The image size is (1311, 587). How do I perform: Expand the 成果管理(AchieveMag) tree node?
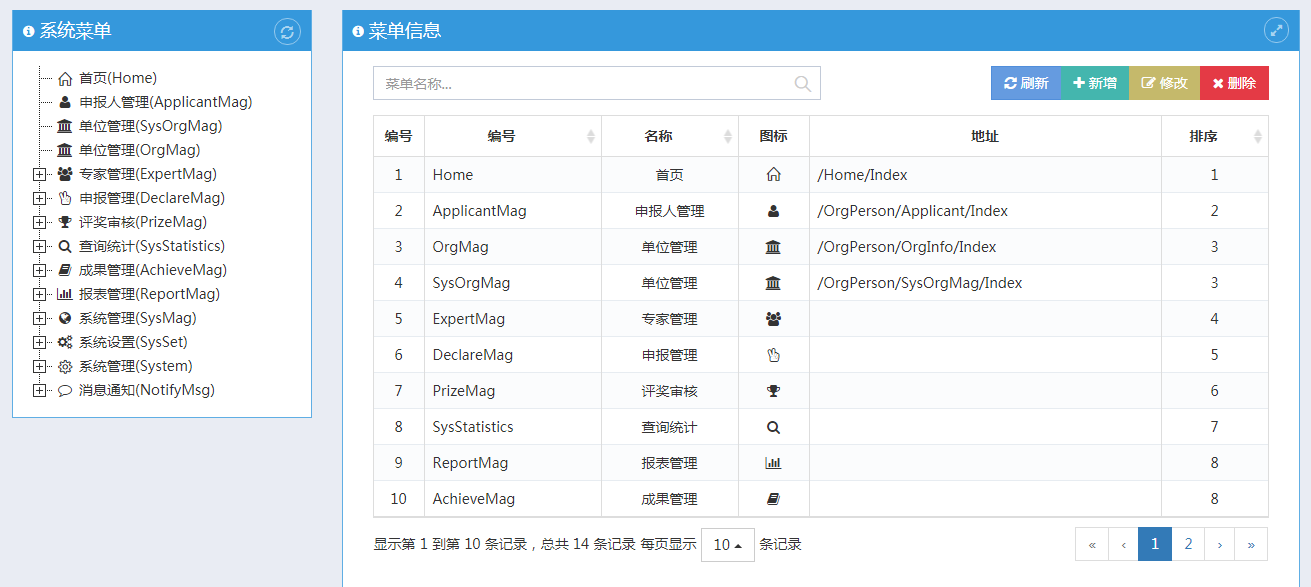(x=39, y=270)
